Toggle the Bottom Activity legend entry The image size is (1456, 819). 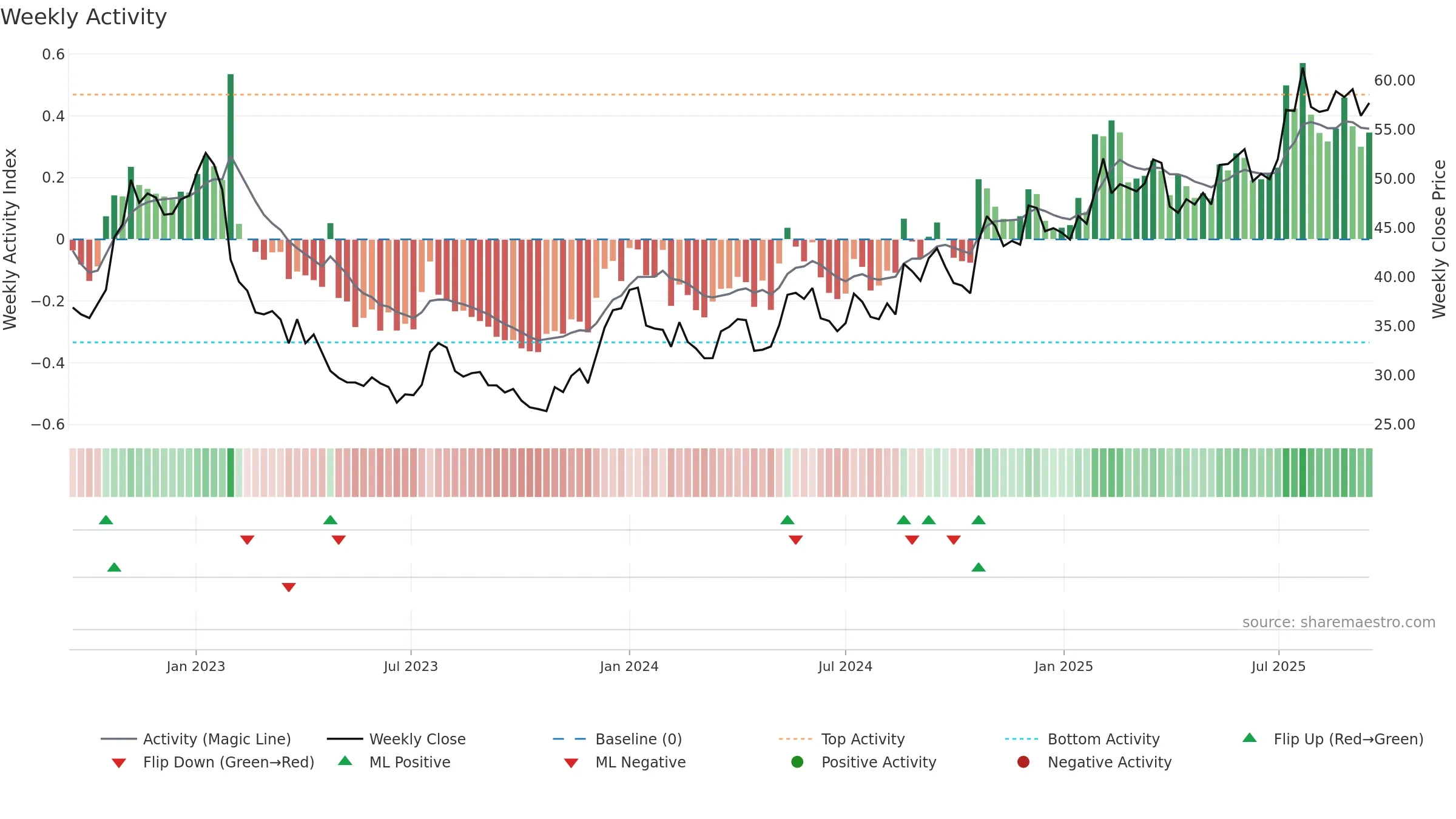coord(1082,739)
